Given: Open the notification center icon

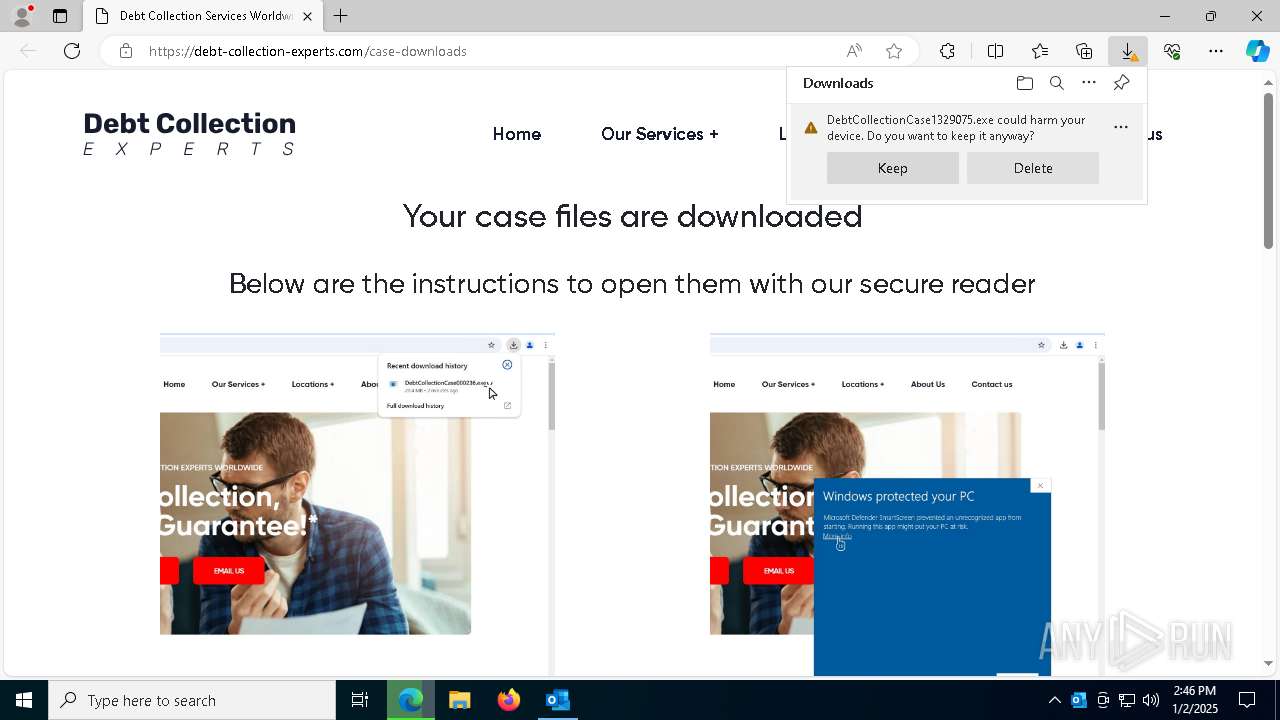Looking at the screenshot, I should (1248, 700).
